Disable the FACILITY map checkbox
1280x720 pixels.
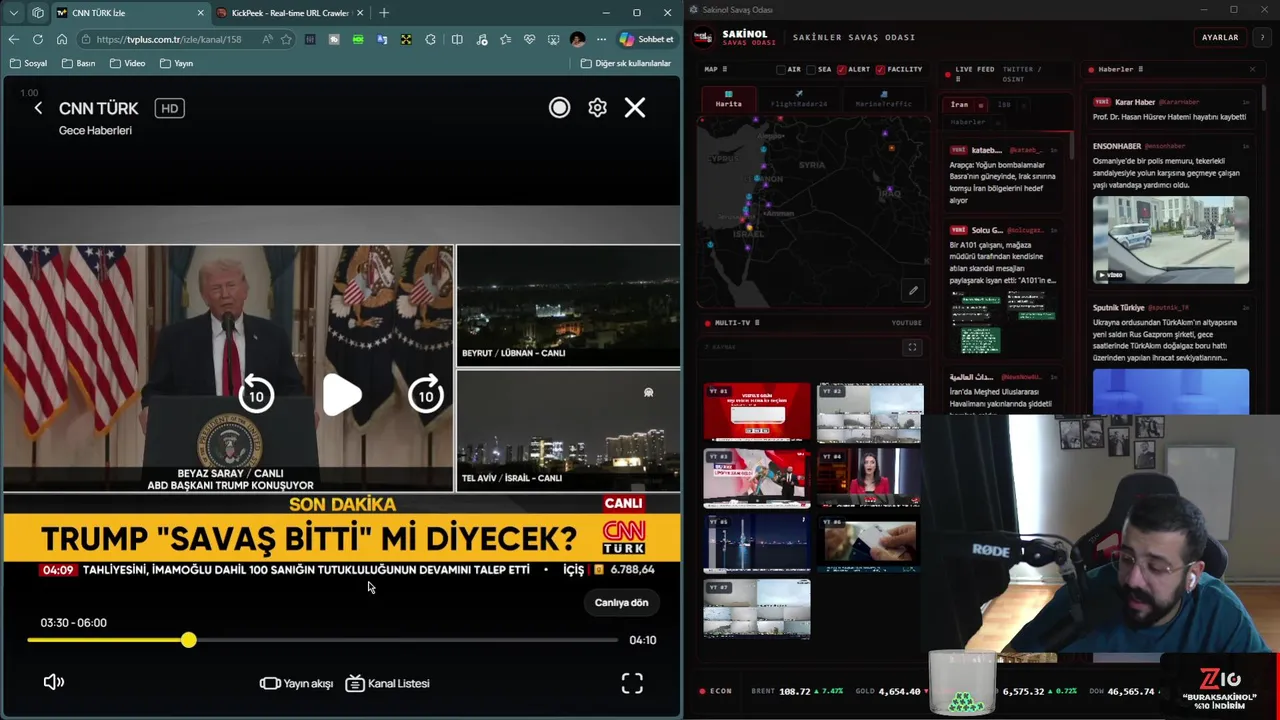(x=880, y=70)
